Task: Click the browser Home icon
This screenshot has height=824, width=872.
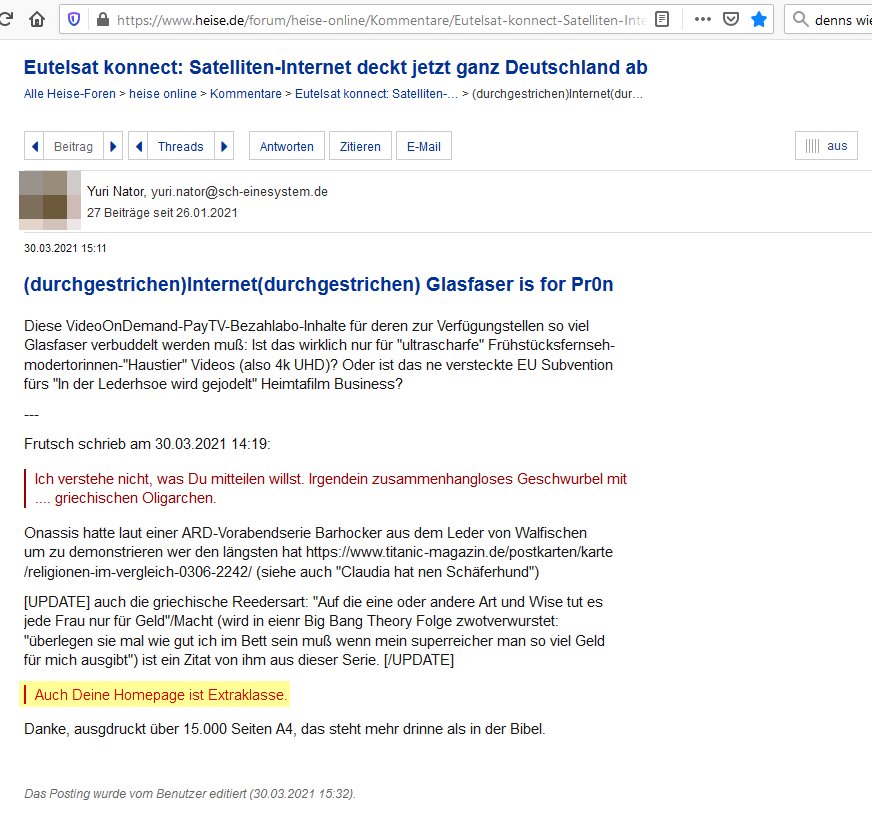Action: [37, 19]
